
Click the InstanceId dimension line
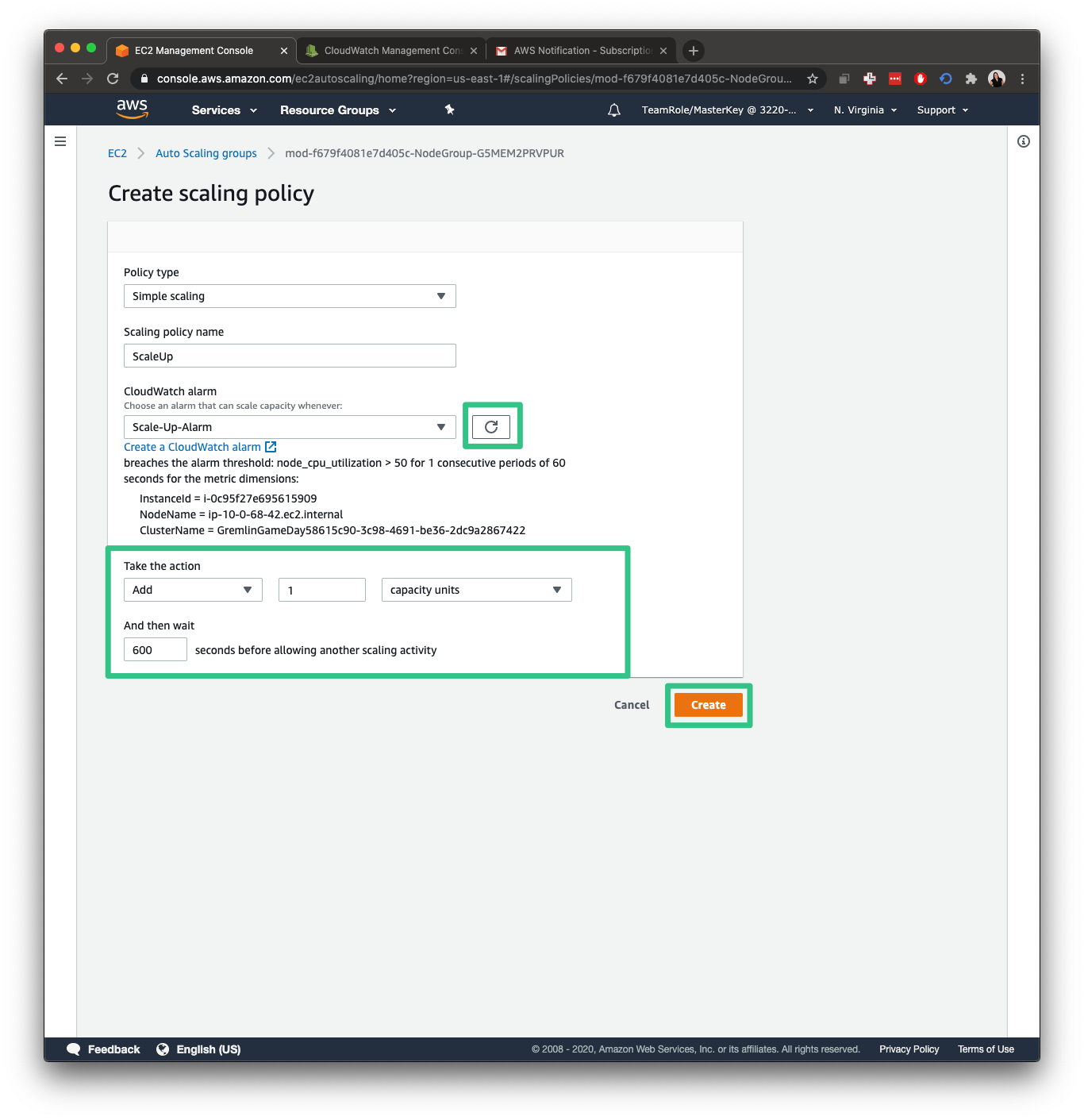coord(228,498)
